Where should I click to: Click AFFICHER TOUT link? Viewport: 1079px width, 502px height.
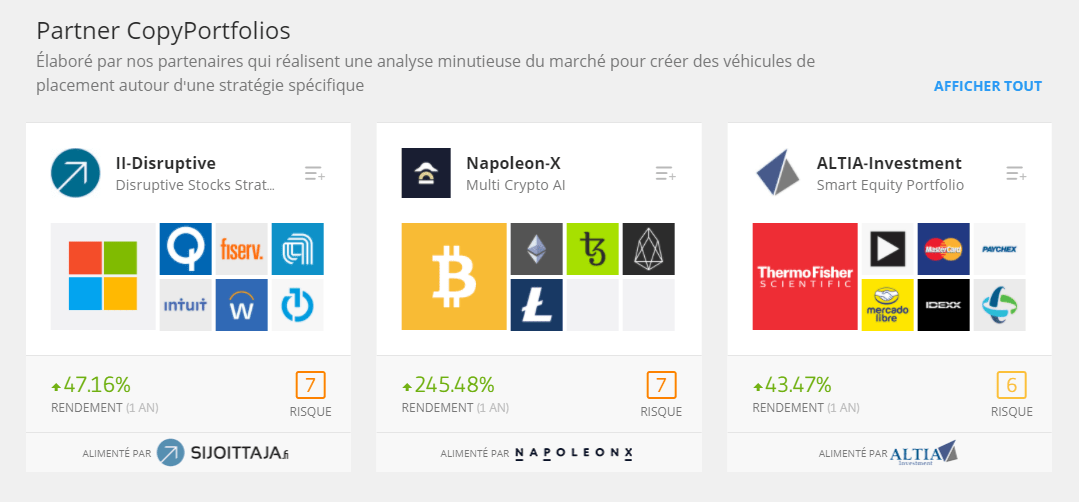pos(987,87)
